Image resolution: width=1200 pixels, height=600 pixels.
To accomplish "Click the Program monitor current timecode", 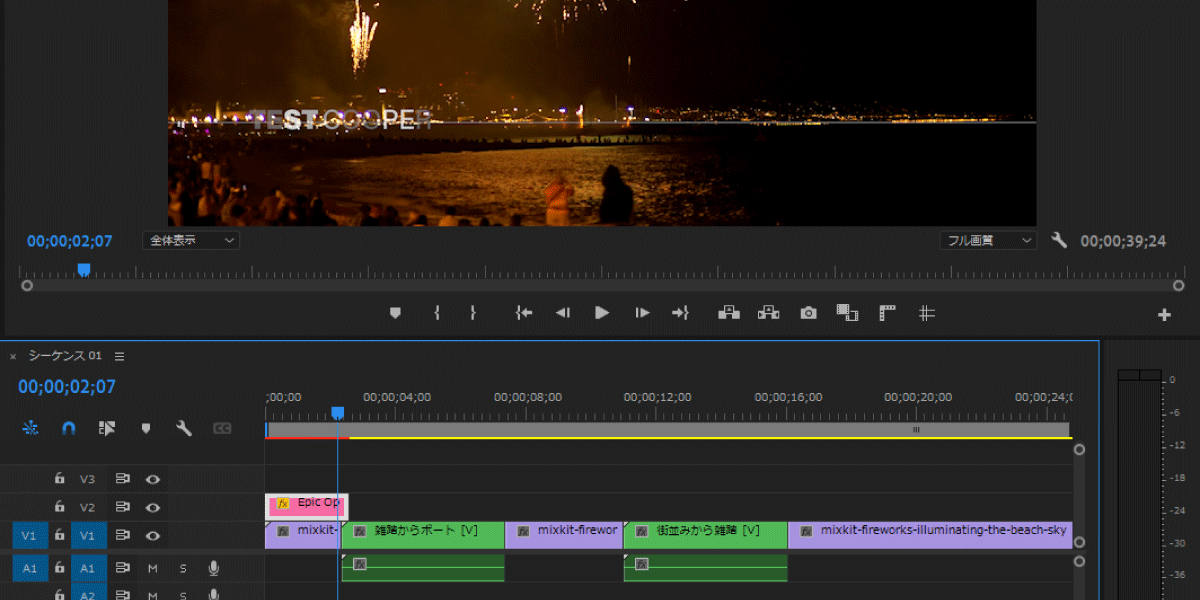I will (69, 241).
